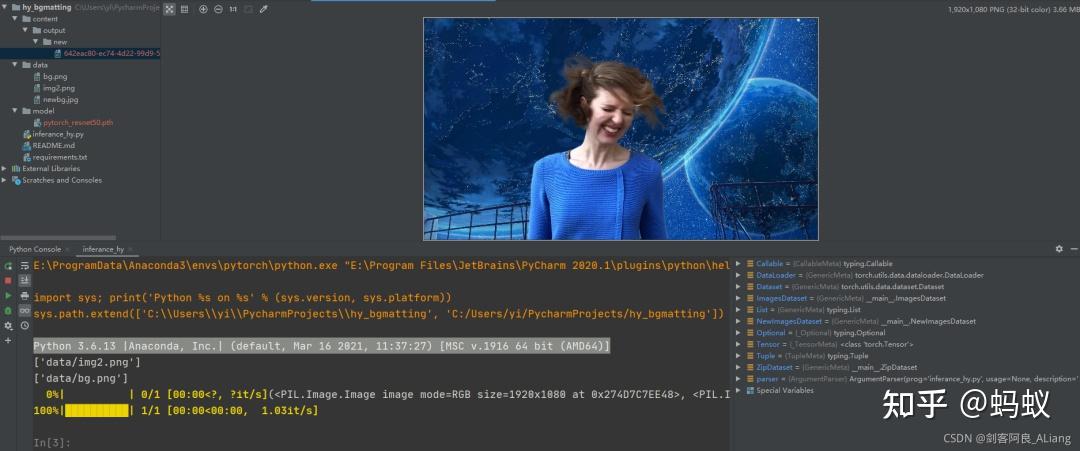Toggle show variables (glasses icon)

coord(25,311)
